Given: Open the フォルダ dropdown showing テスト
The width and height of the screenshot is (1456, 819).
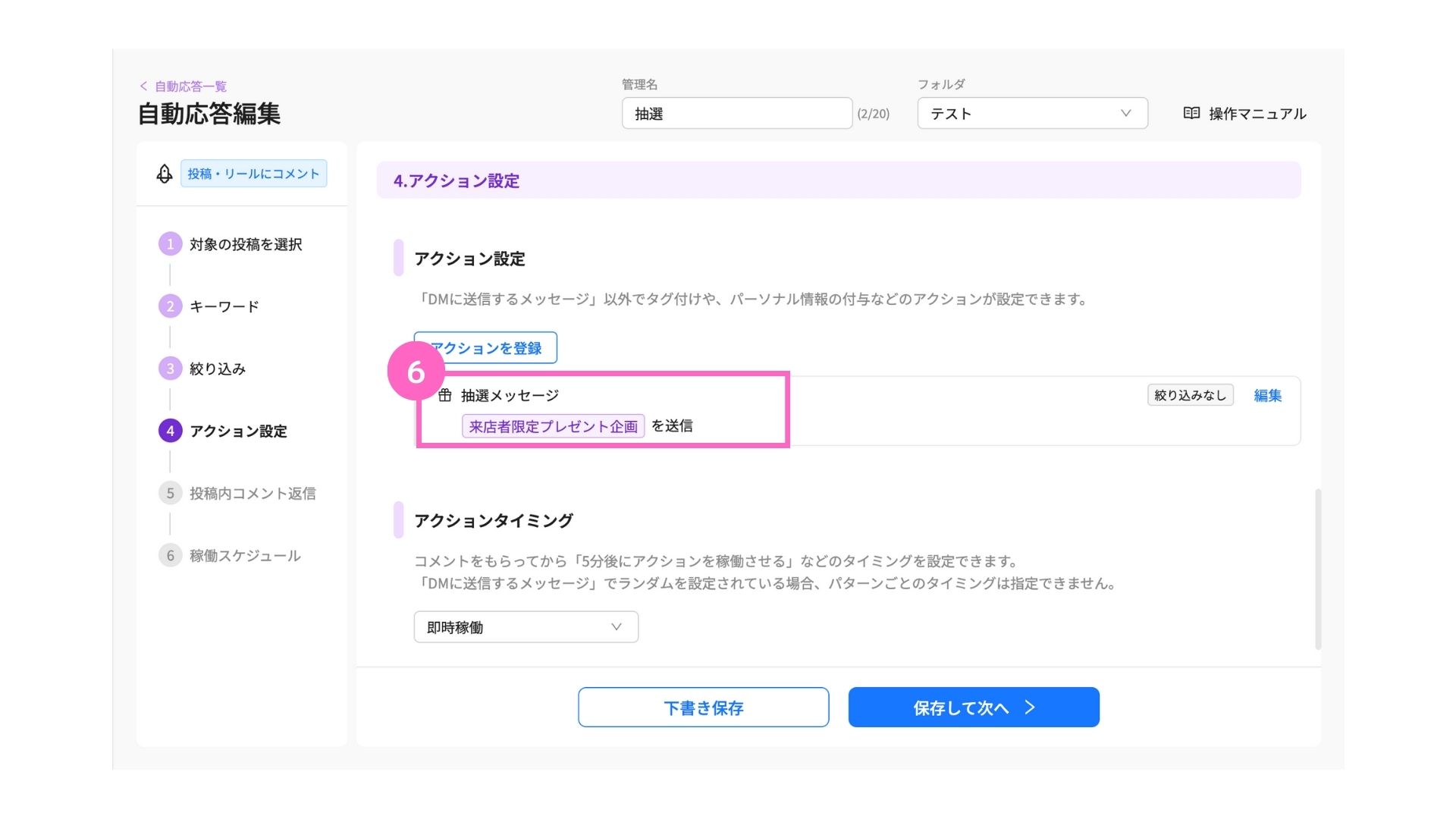Looking at the screenshot, I should point(1032,113).
